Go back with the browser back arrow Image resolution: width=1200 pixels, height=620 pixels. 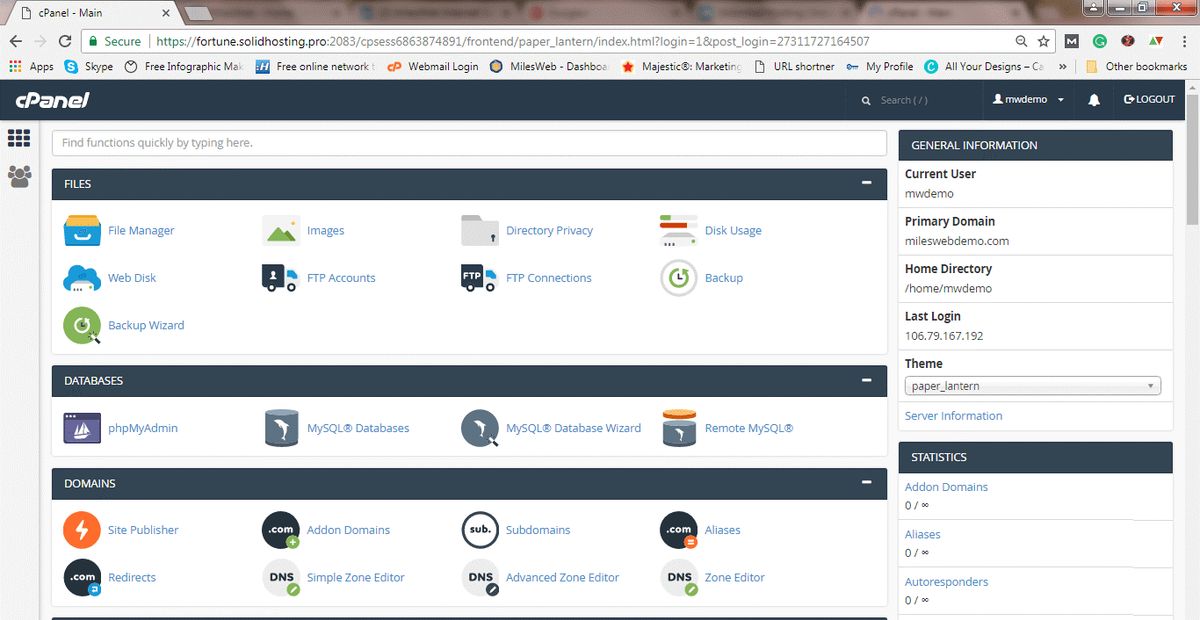15,41
